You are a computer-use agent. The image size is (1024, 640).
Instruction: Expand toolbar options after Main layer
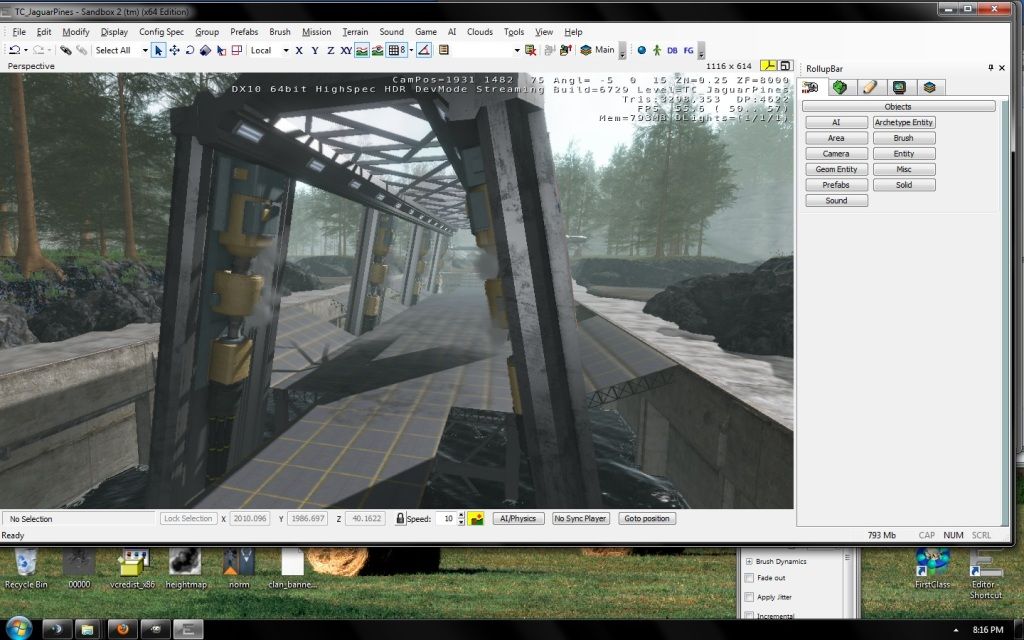tap(622, 50)
